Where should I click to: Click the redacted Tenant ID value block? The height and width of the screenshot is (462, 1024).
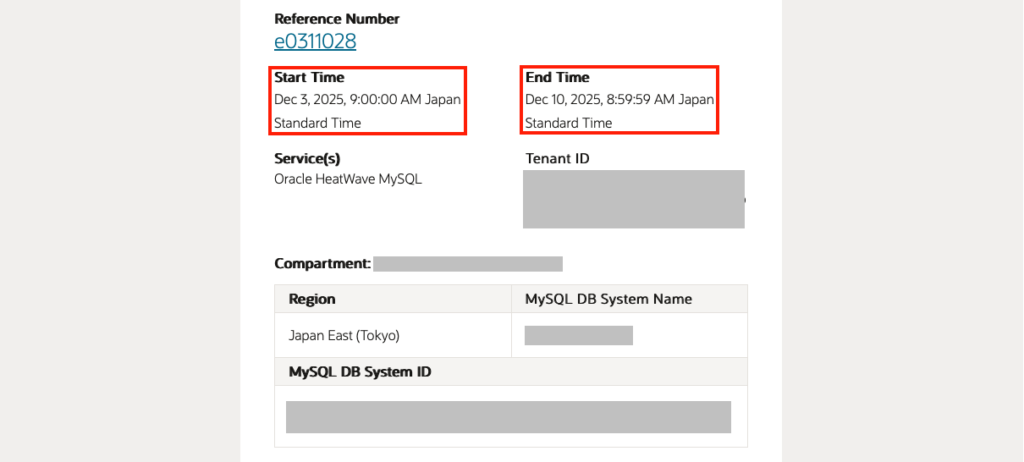click(x=634, y=199)
